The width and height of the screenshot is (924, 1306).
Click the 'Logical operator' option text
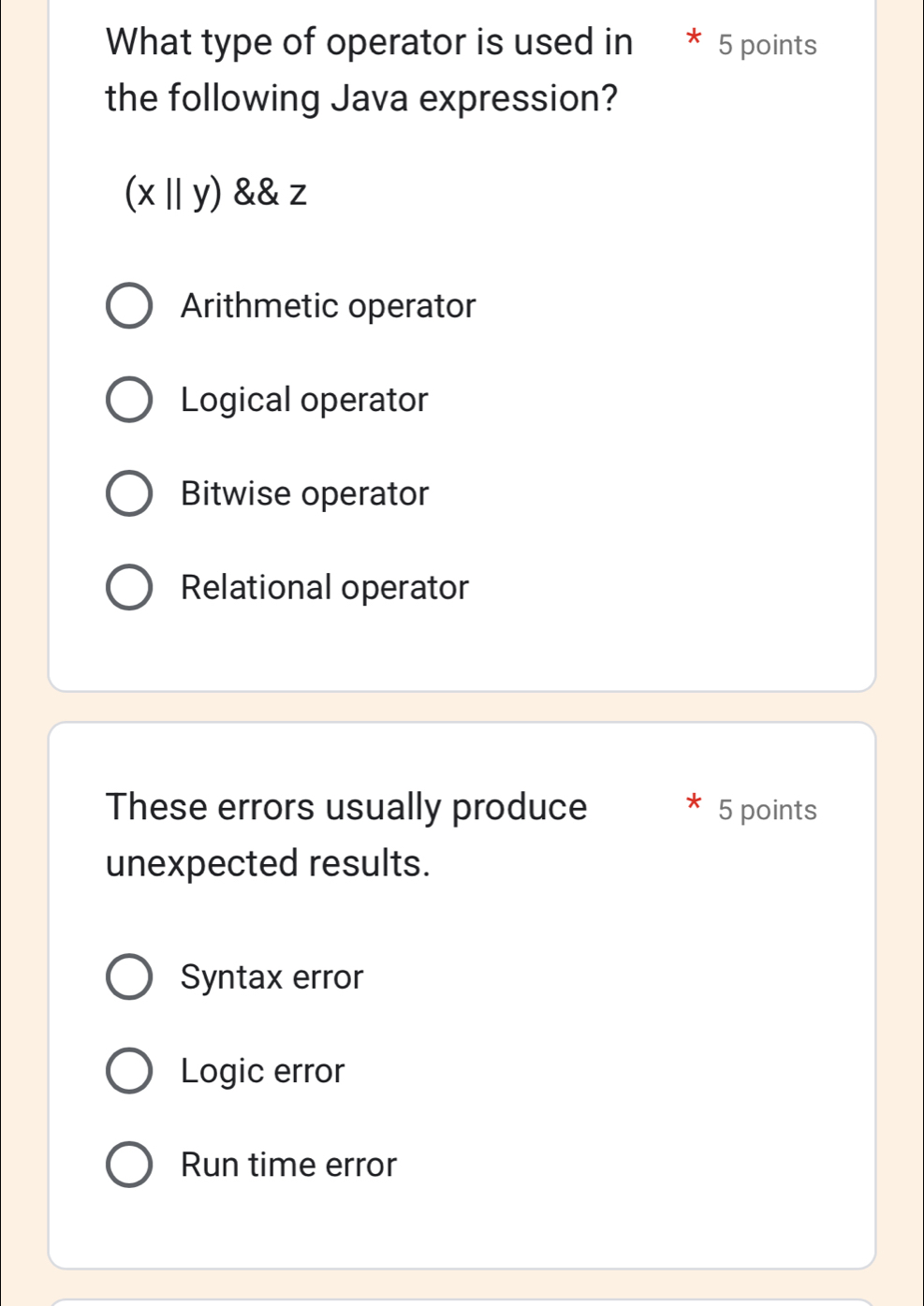pyautogui.click(x=304, y=401)
